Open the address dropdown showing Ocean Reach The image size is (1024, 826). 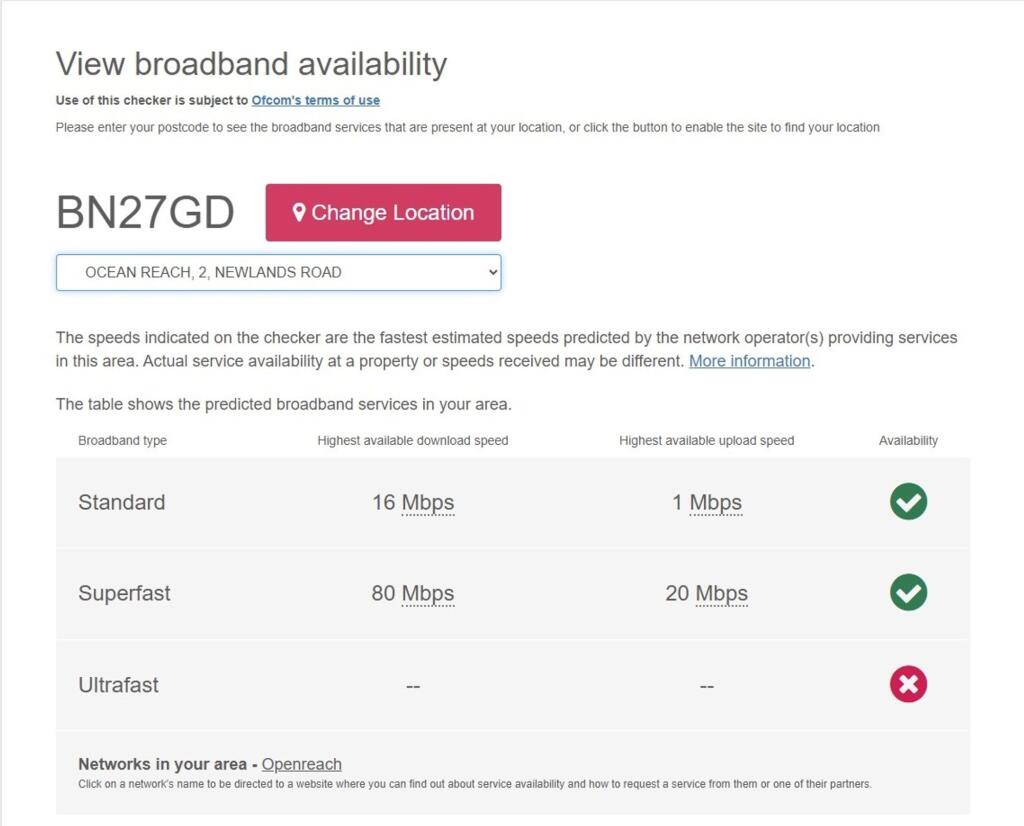pos(278,272)
